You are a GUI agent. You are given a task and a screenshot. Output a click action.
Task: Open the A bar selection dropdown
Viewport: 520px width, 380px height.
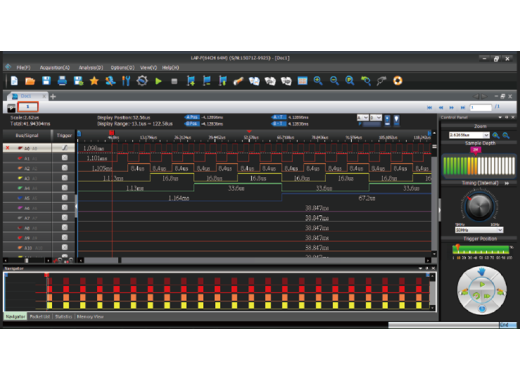pos(362,118)
